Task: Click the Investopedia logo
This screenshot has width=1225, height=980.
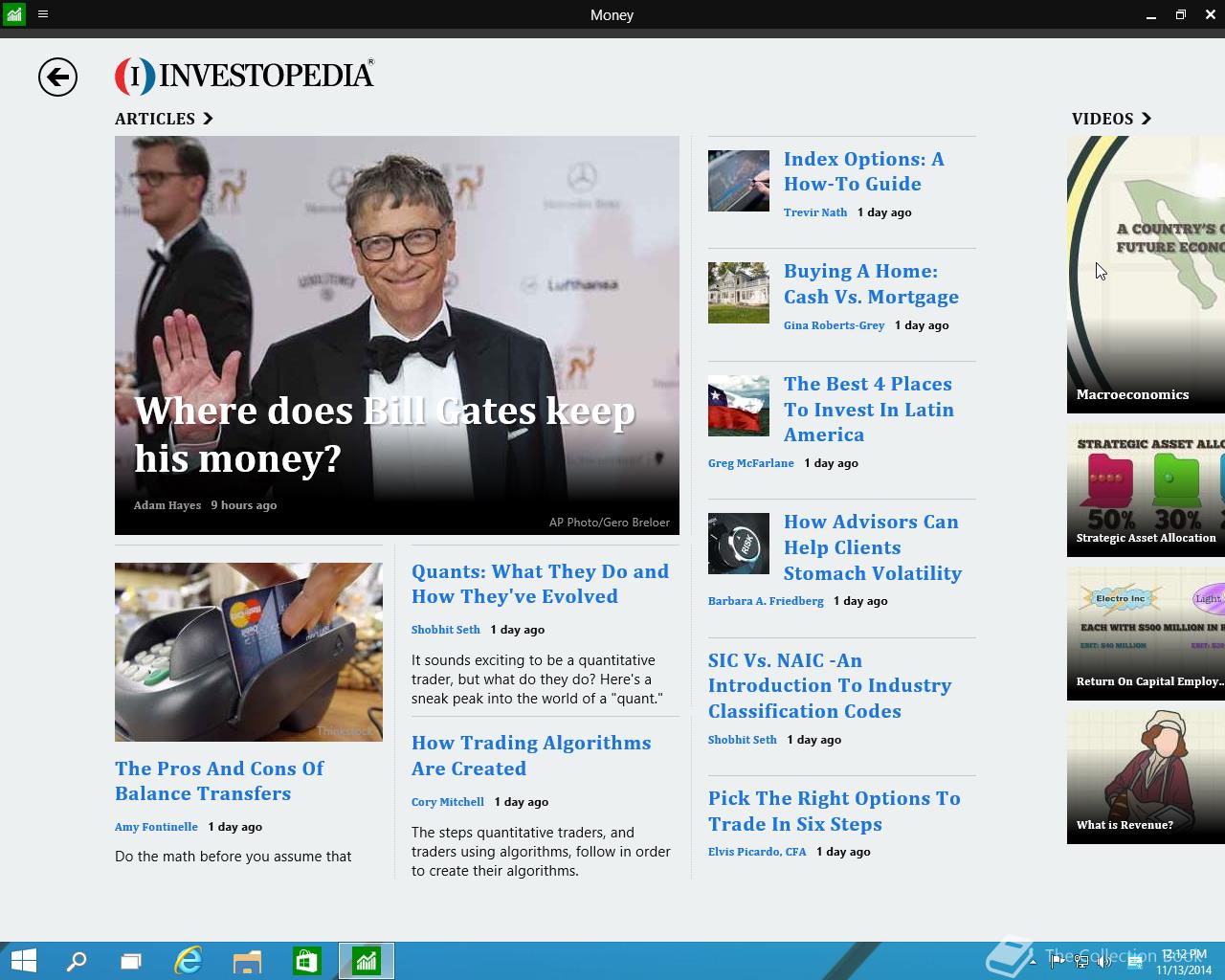Action: tap(245, 76)
